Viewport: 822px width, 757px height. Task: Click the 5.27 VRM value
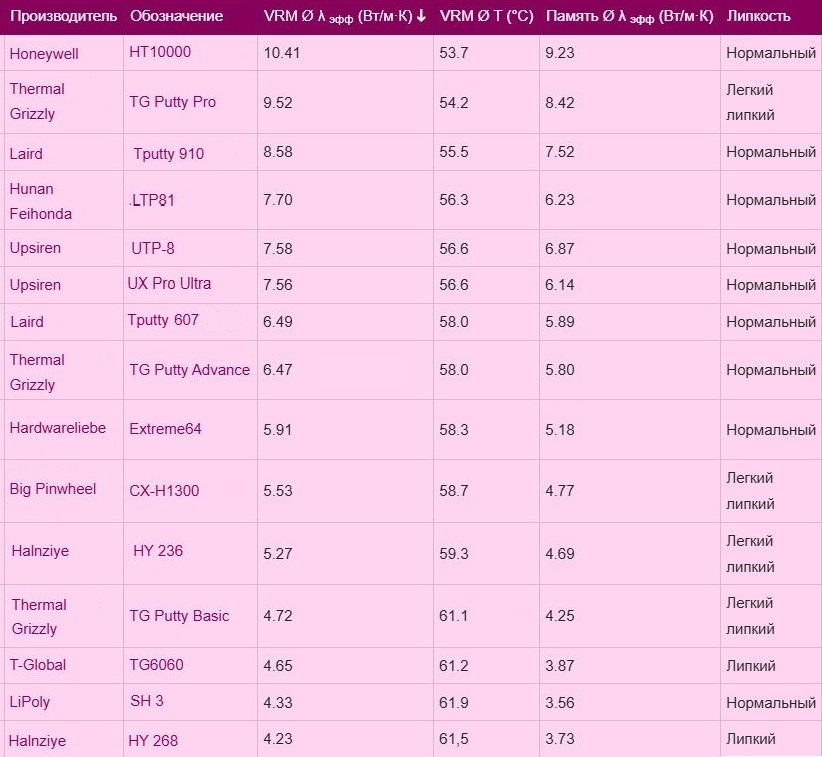(278, 554)
